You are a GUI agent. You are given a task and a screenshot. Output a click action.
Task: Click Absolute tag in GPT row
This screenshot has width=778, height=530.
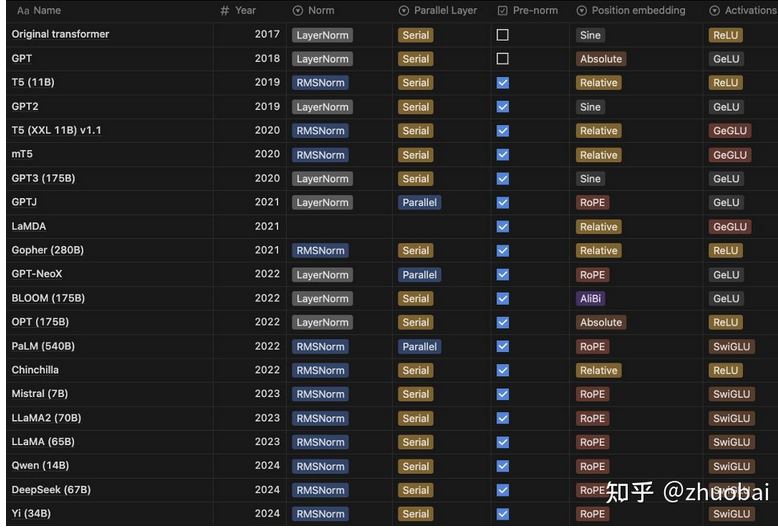click(601, 59)
